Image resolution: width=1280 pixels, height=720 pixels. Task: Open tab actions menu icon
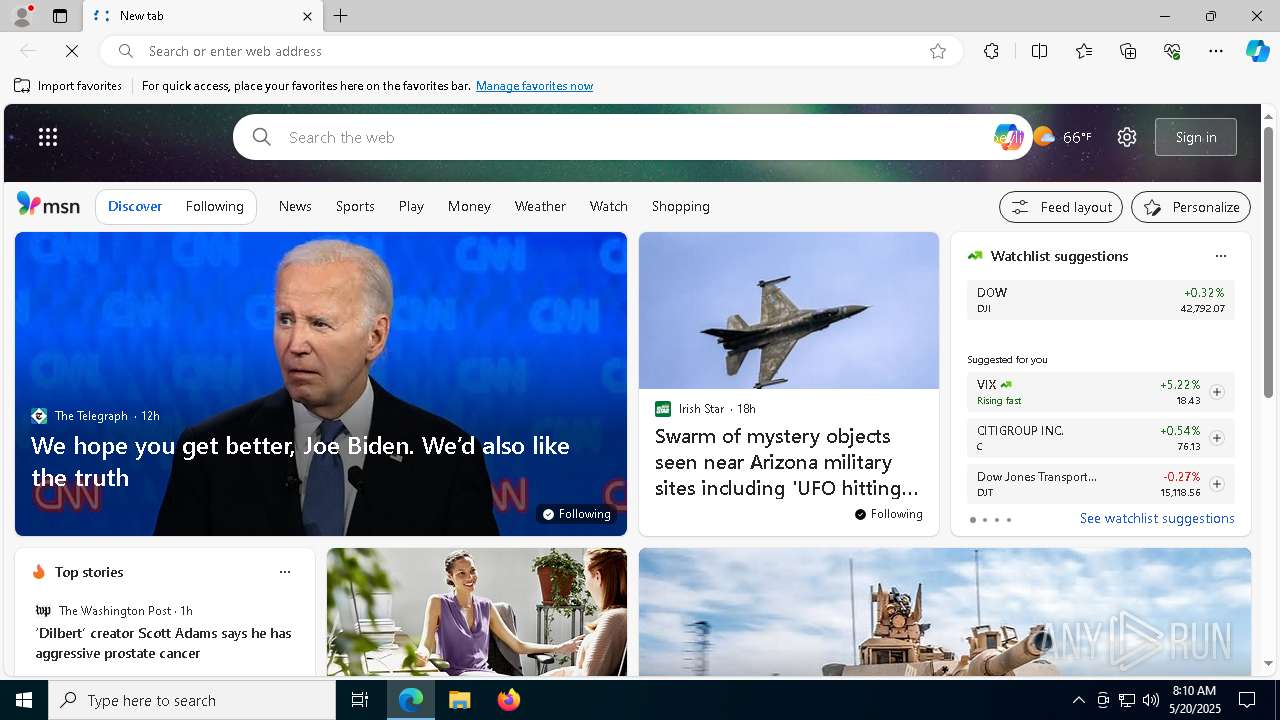[60, 16]
